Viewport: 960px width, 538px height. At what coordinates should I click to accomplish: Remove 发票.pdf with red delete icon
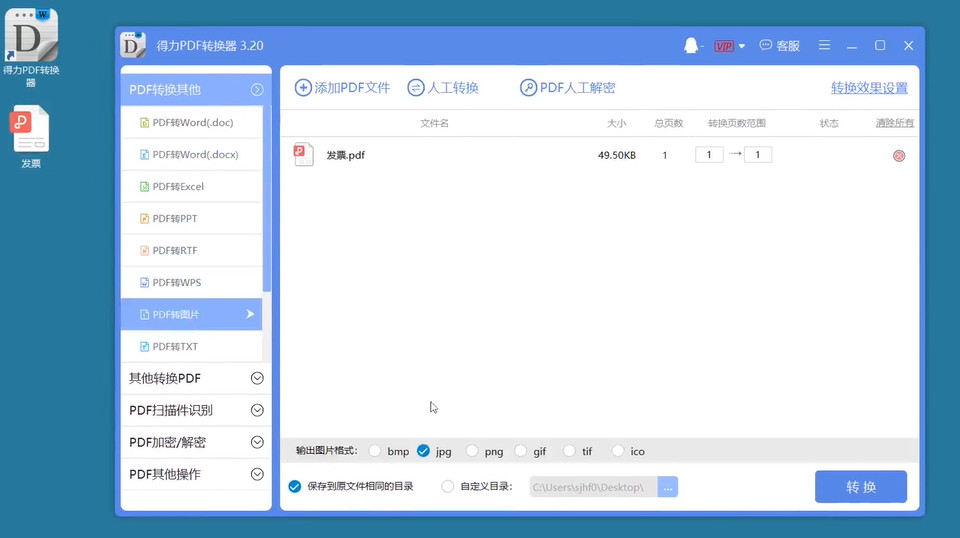(899, 155)
